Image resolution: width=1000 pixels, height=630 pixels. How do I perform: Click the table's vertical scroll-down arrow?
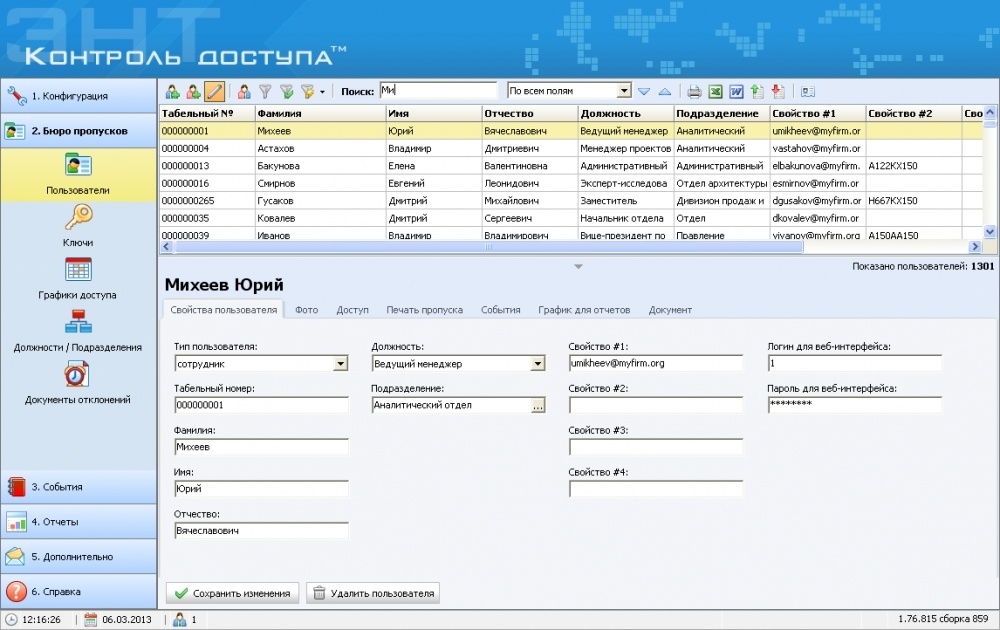(x=990, y=232)
